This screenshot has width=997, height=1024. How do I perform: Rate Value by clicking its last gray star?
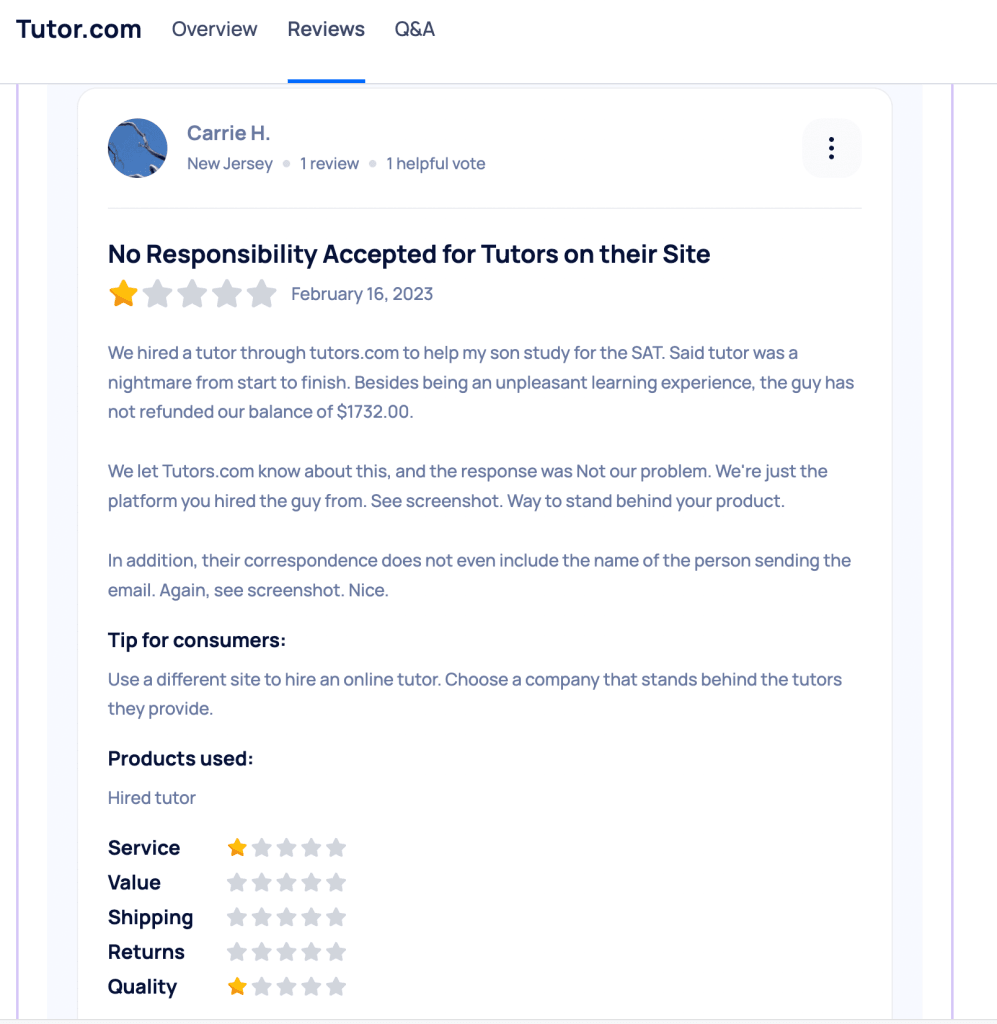(x=337, y=882)
